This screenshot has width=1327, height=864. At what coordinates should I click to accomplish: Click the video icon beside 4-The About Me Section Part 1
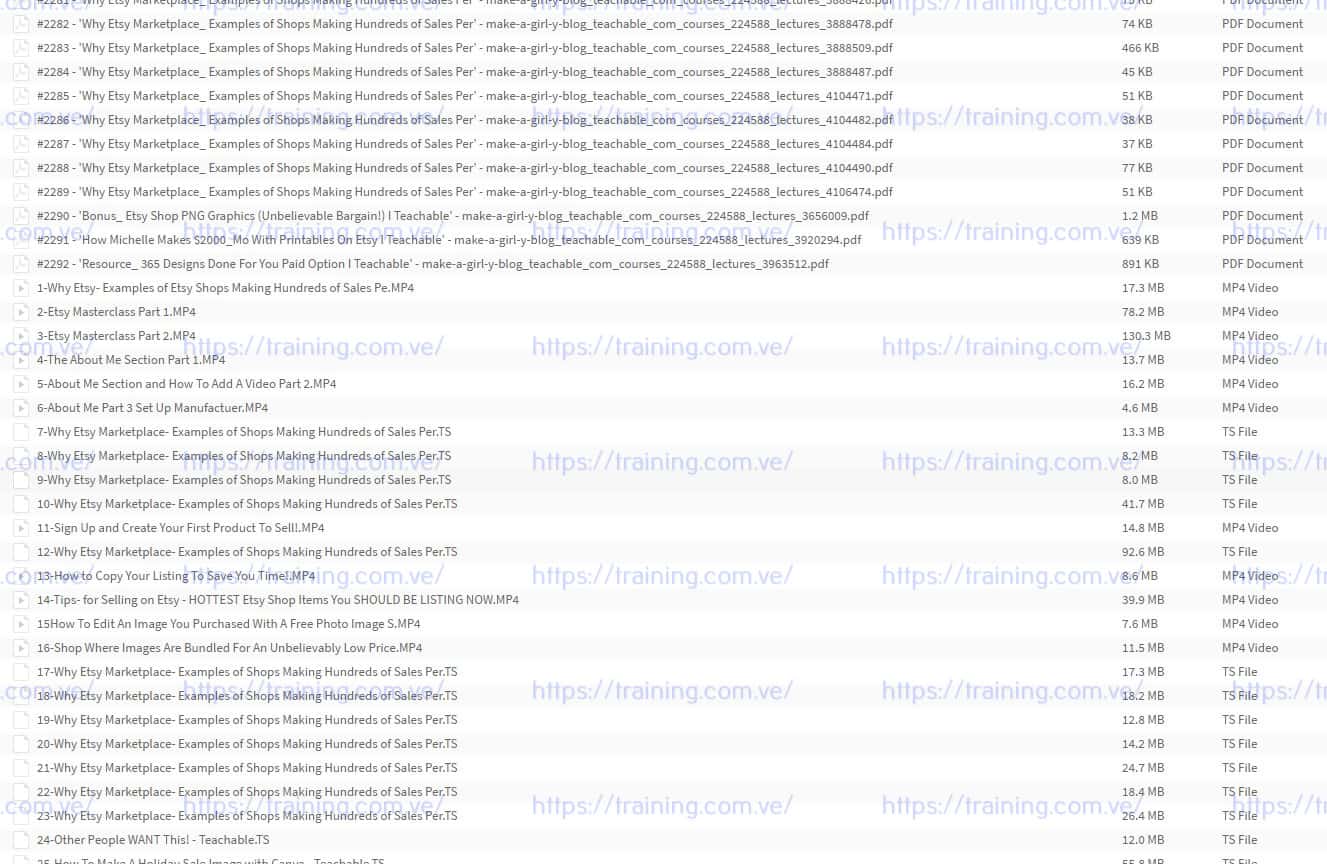tap(20, 360)
